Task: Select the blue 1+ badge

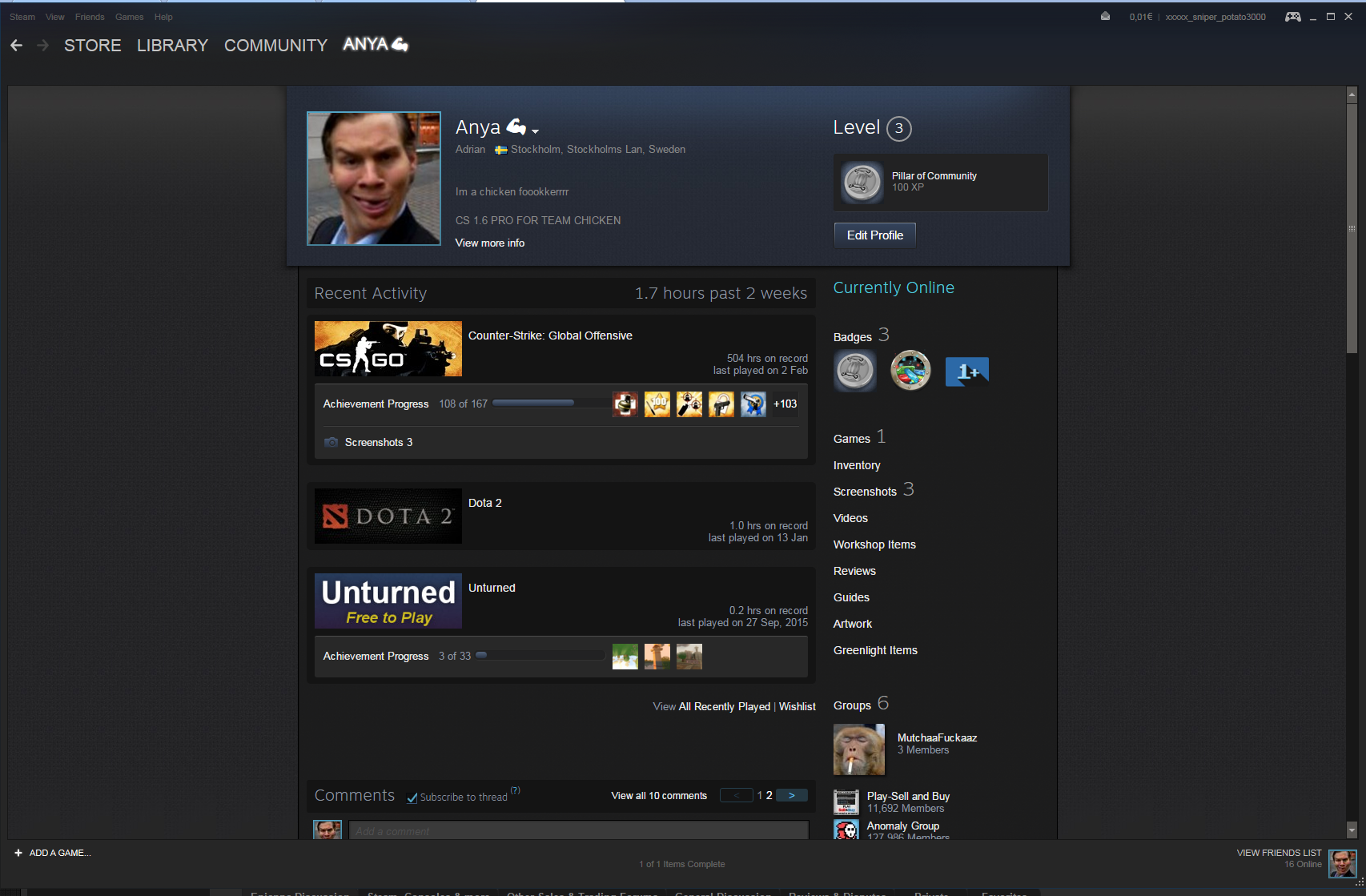Action: coord(967,372)
